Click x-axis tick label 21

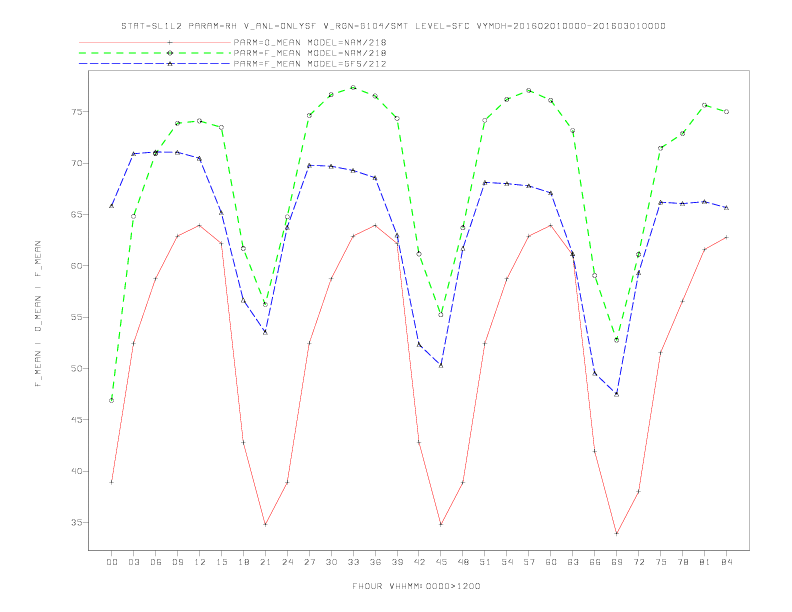265,562
